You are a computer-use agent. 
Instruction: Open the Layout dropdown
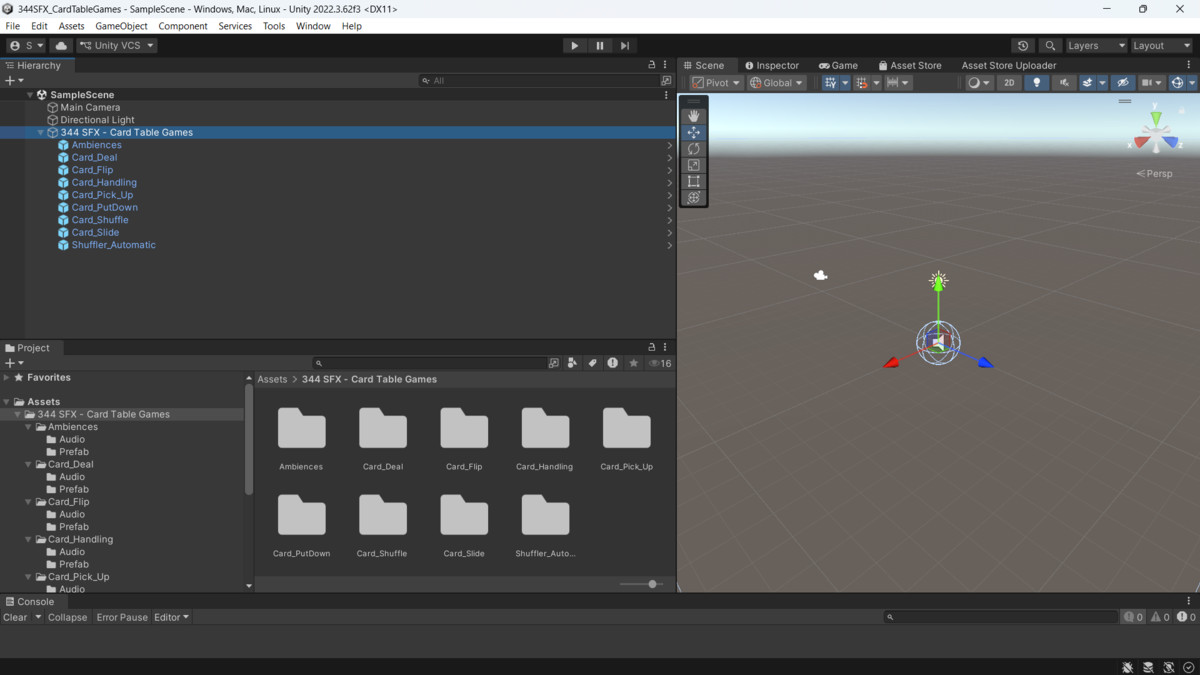(x=1161, y=45)
